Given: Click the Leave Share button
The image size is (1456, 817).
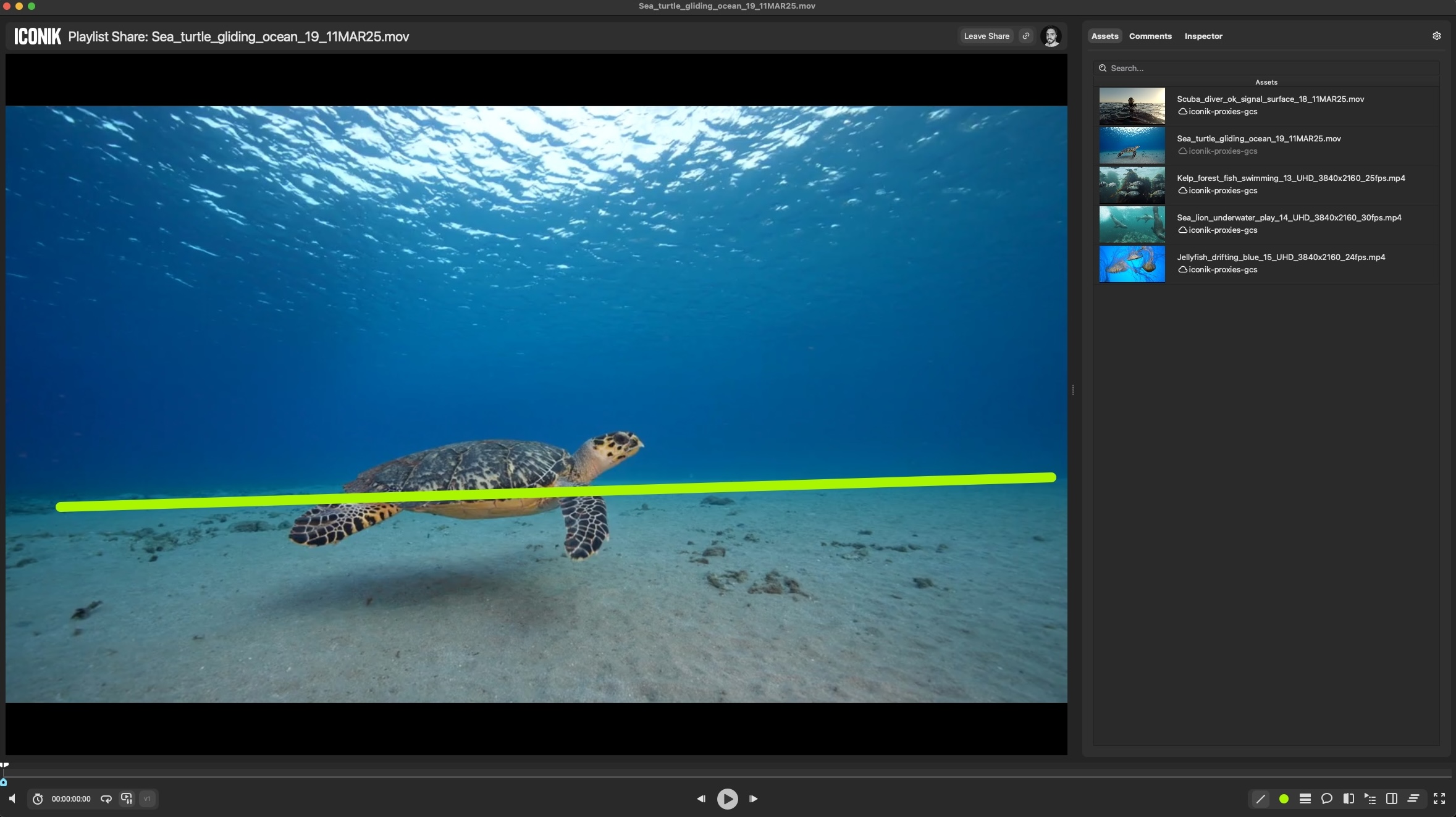Looking at the screenshot, I should click(986, 36).
